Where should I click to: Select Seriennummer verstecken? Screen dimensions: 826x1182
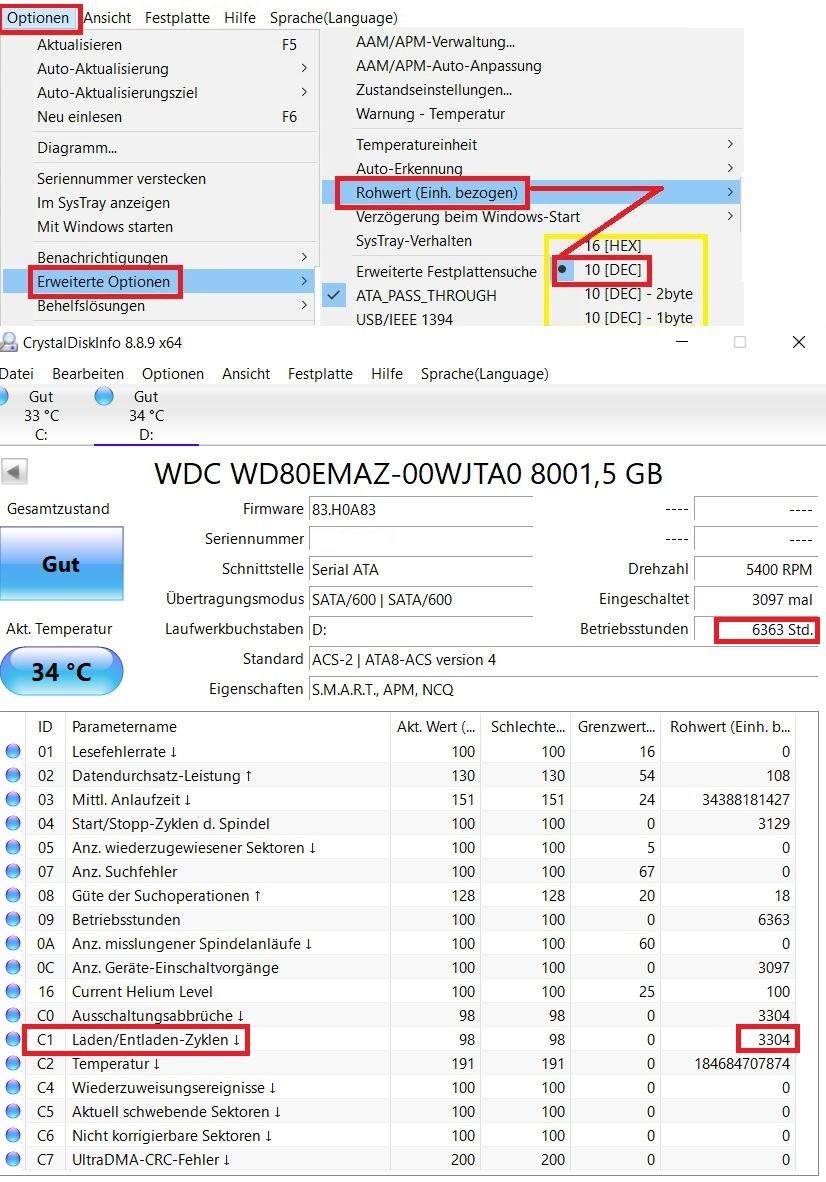point(159,179)
